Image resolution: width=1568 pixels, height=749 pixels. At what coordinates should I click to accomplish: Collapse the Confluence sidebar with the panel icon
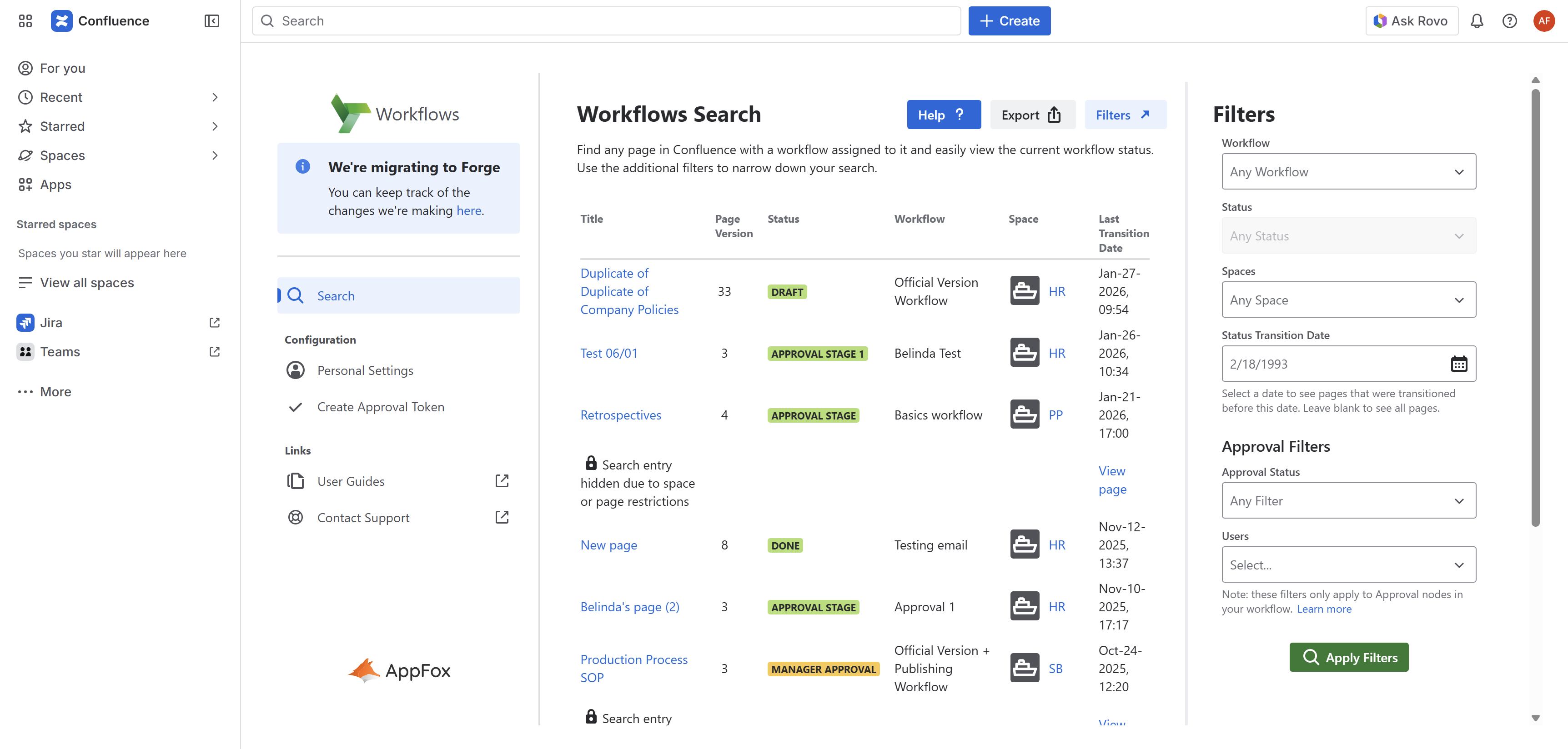[x=211, y=21]
